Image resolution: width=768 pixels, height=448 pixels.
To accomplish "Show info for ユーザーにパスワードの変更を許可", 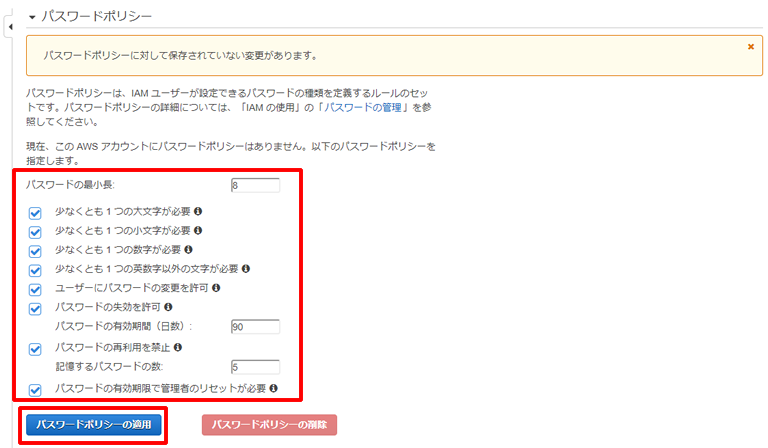I will 216,287.
